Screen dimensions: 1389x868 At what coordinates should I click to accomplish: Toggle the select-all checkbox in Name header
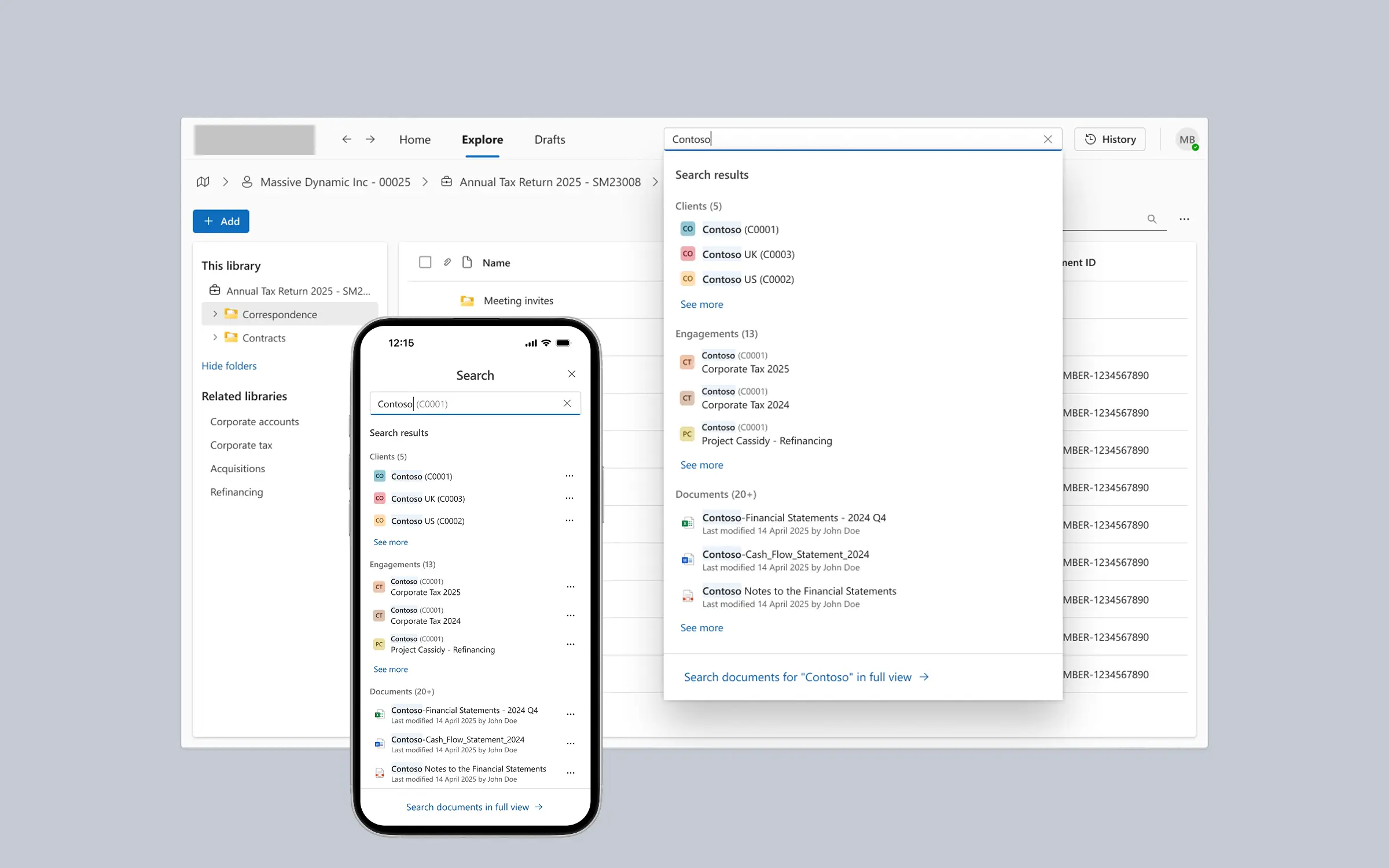(425, 262)
